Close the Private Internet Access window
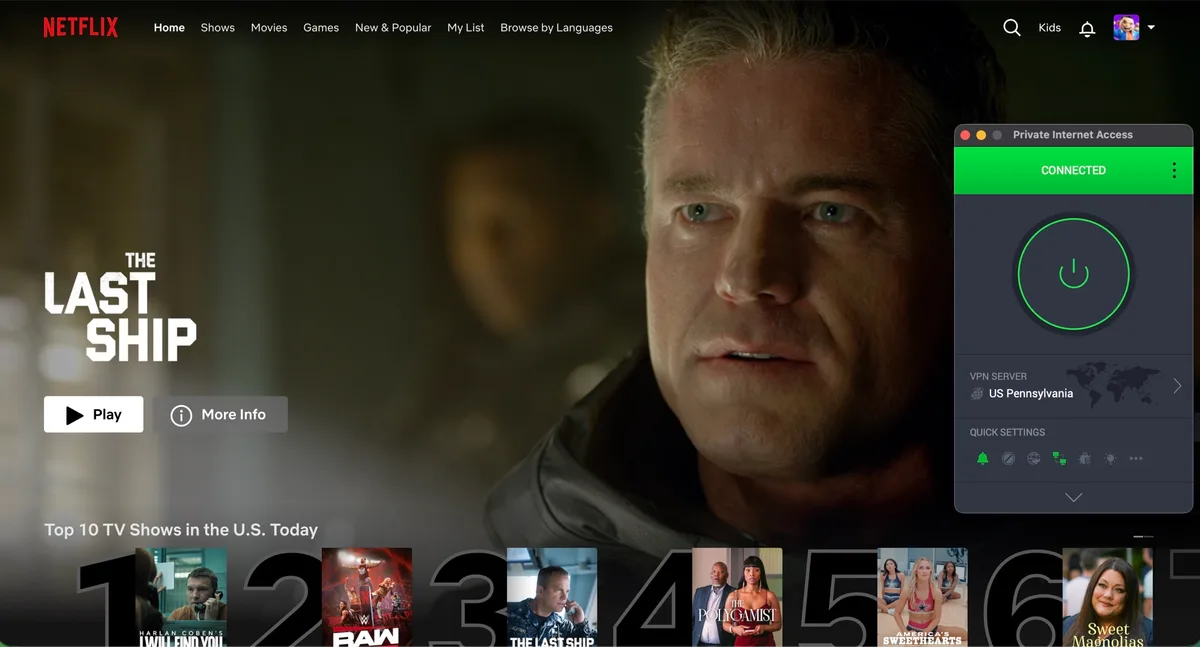 (x=965, y=135)
